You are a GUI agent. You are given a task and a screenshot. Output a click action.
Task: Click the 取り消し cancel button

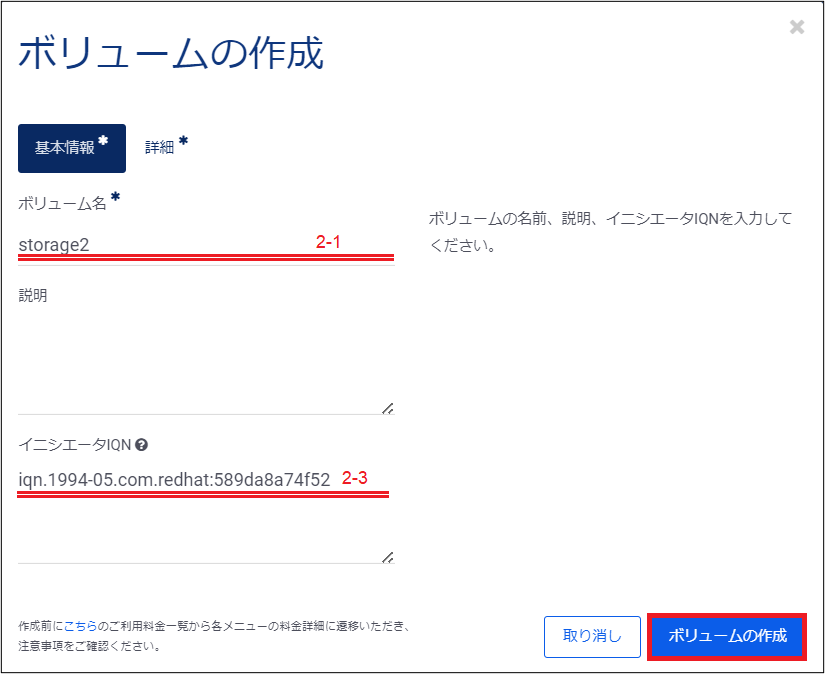[x=592, y=637]
